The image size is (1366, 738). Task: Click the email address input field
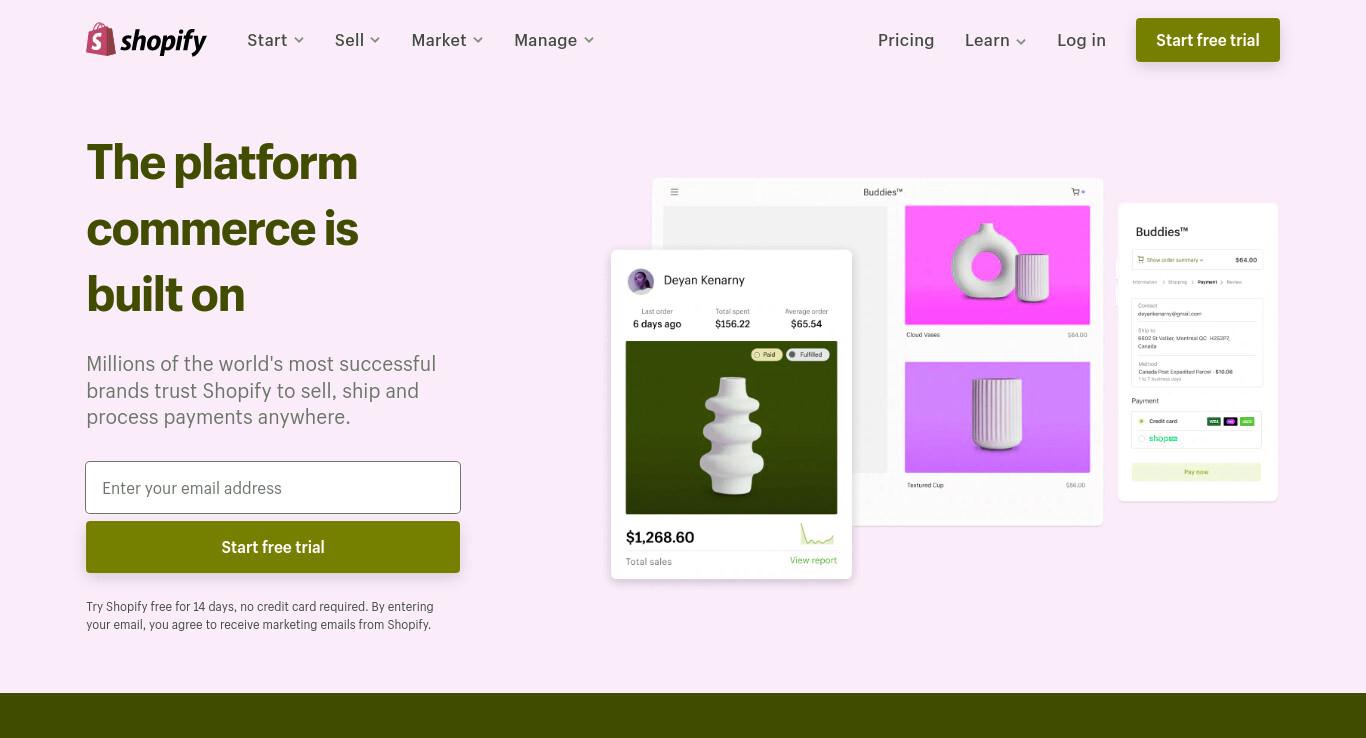click(273, 488)
